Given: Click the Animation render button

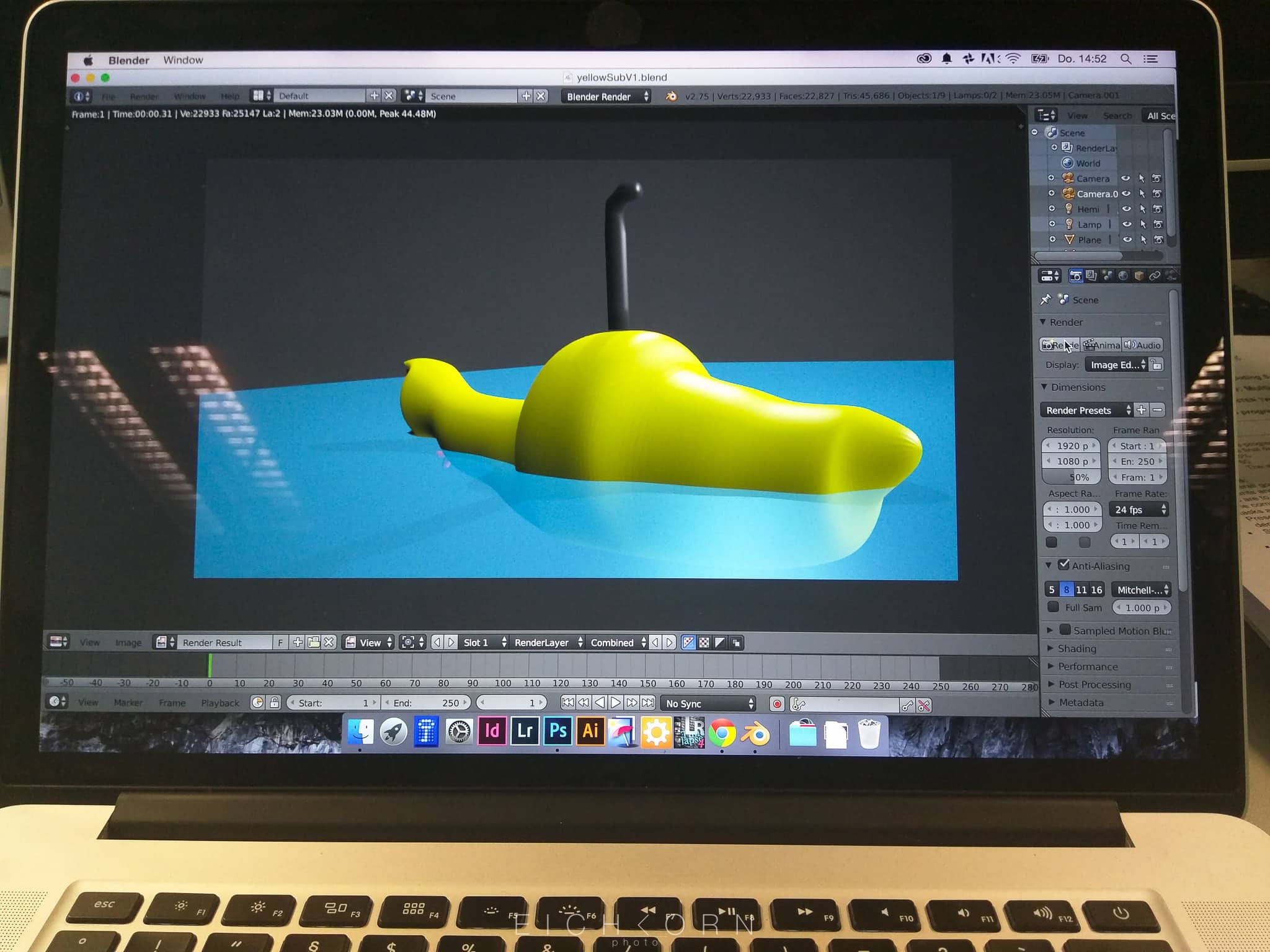Looking at the screenshot, I should tap(1101, 345).
